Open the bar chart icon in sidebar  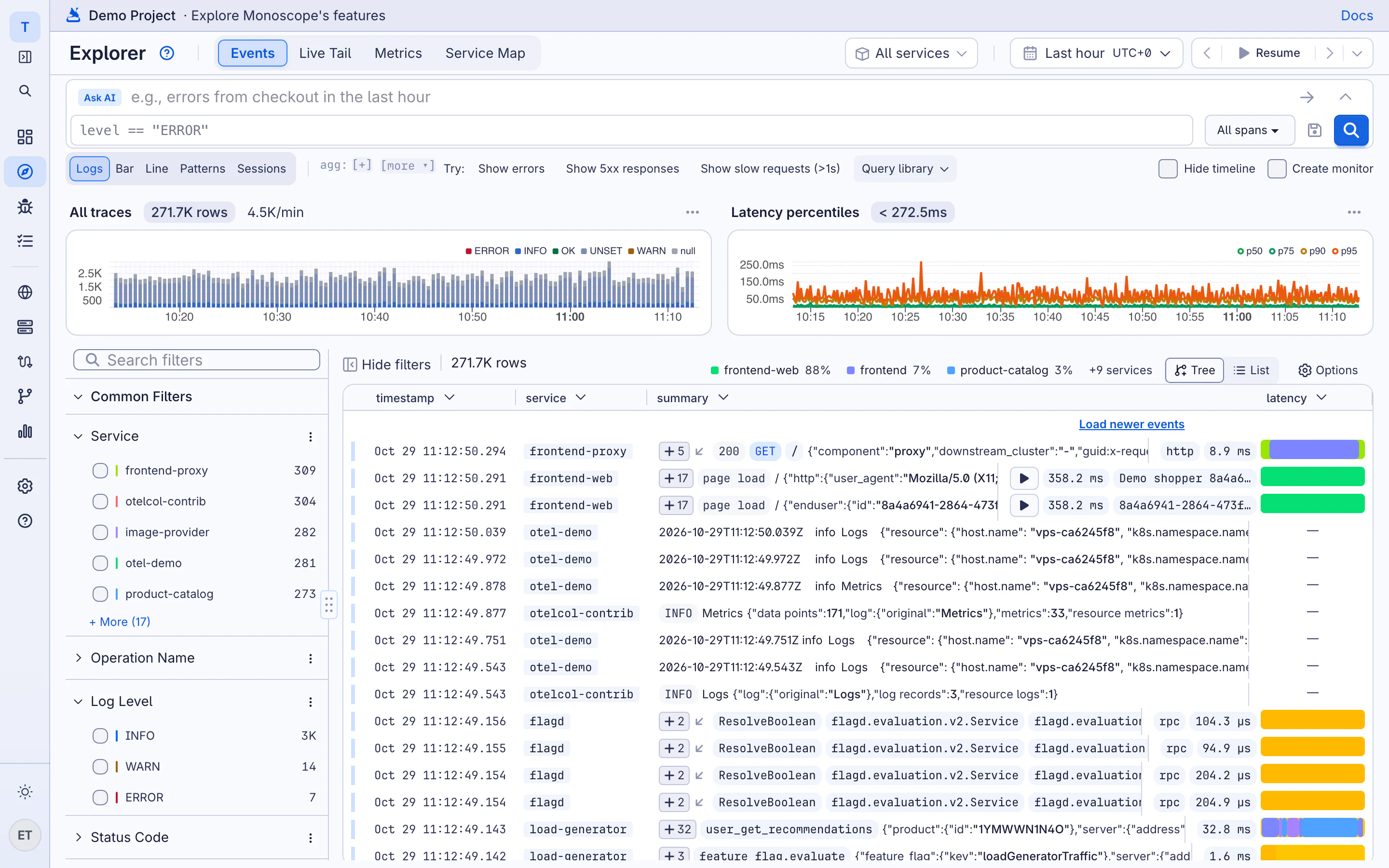[x=25, y=431]
